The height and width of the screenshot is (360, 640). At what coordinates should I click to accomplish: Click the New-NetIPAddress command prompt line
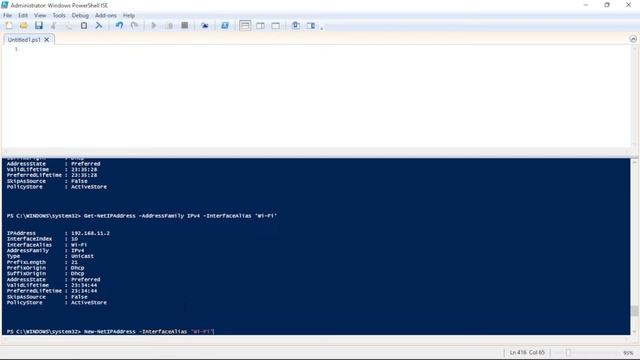pyautogui.click(x=111, y=331)
